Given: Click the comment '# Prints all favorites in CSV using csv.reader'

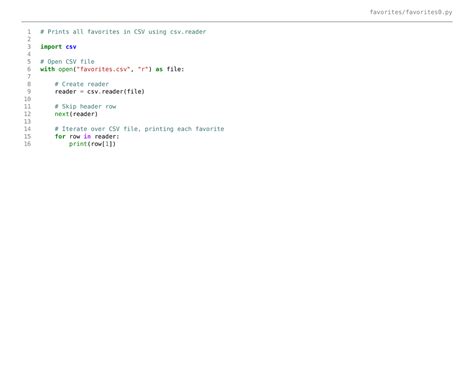Looking at the screenshot, I should (x=123, y=32).
